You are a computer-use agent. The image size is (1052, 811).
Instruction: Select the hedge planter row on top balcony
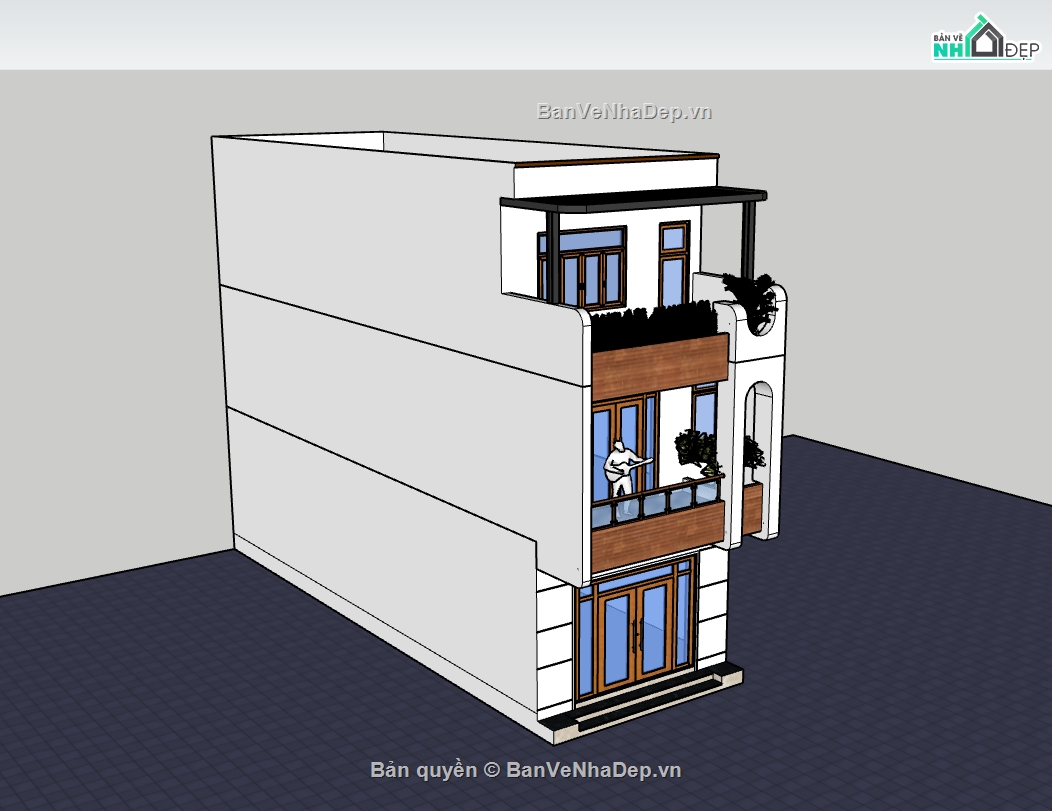[x=654, y=326]
